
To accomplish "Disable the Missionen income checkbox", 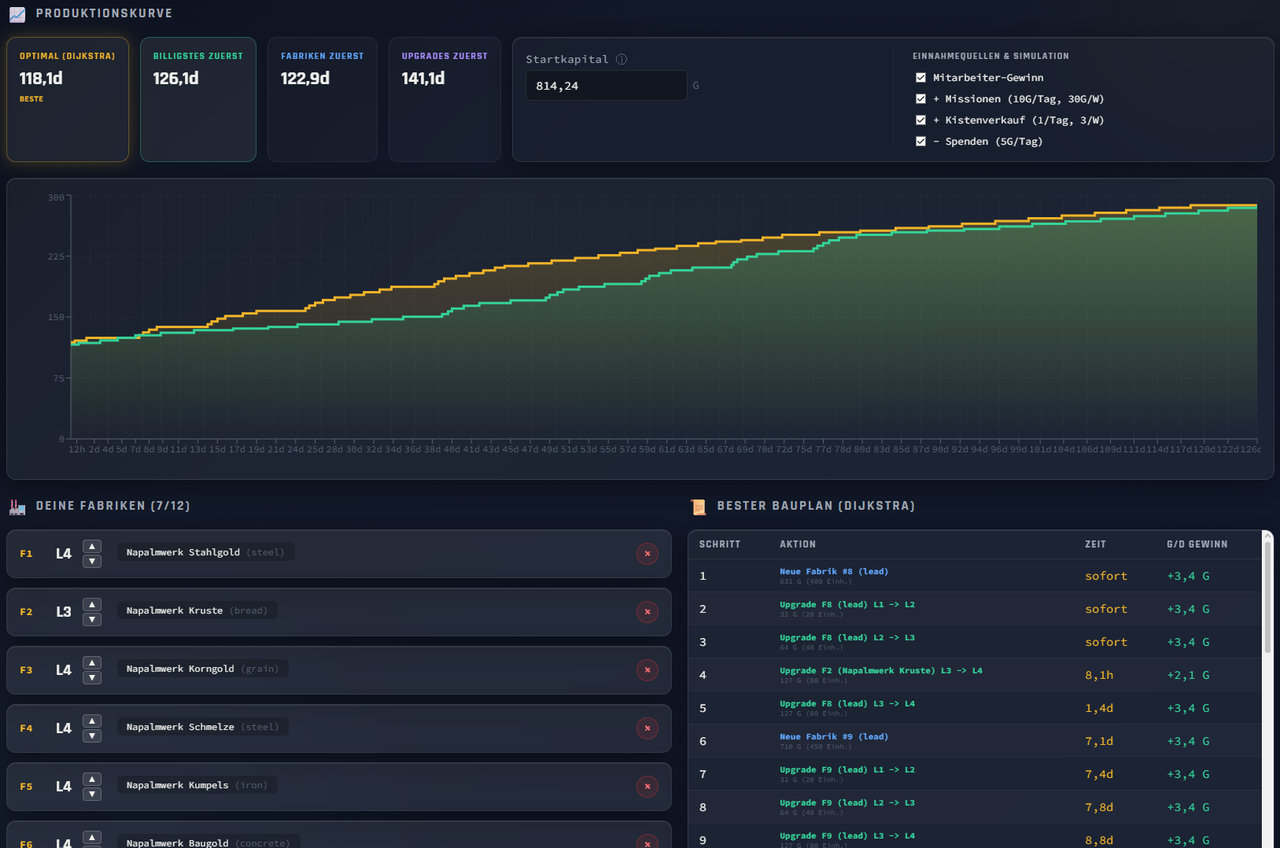I will 921,99.
